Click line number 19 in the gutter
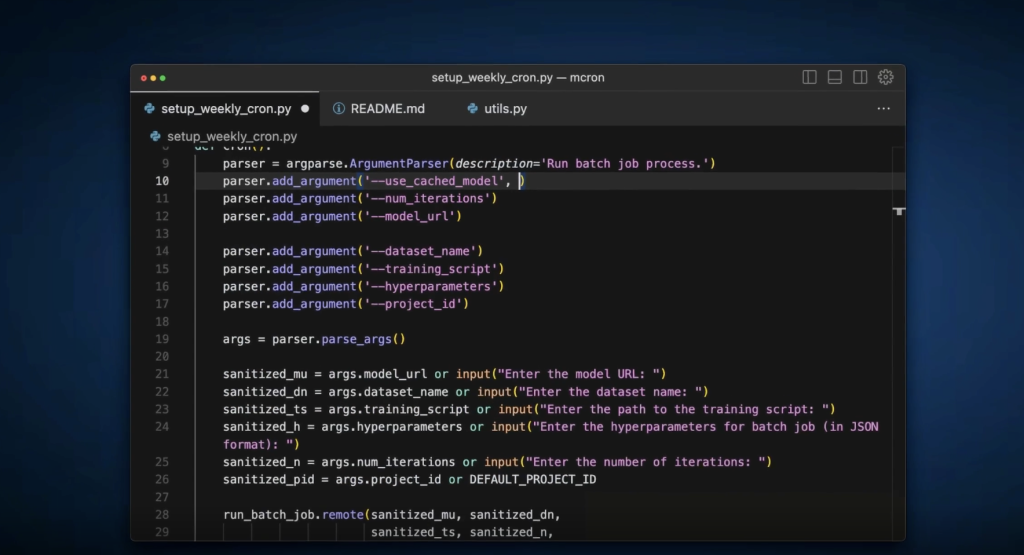 (x=162, y=339)
